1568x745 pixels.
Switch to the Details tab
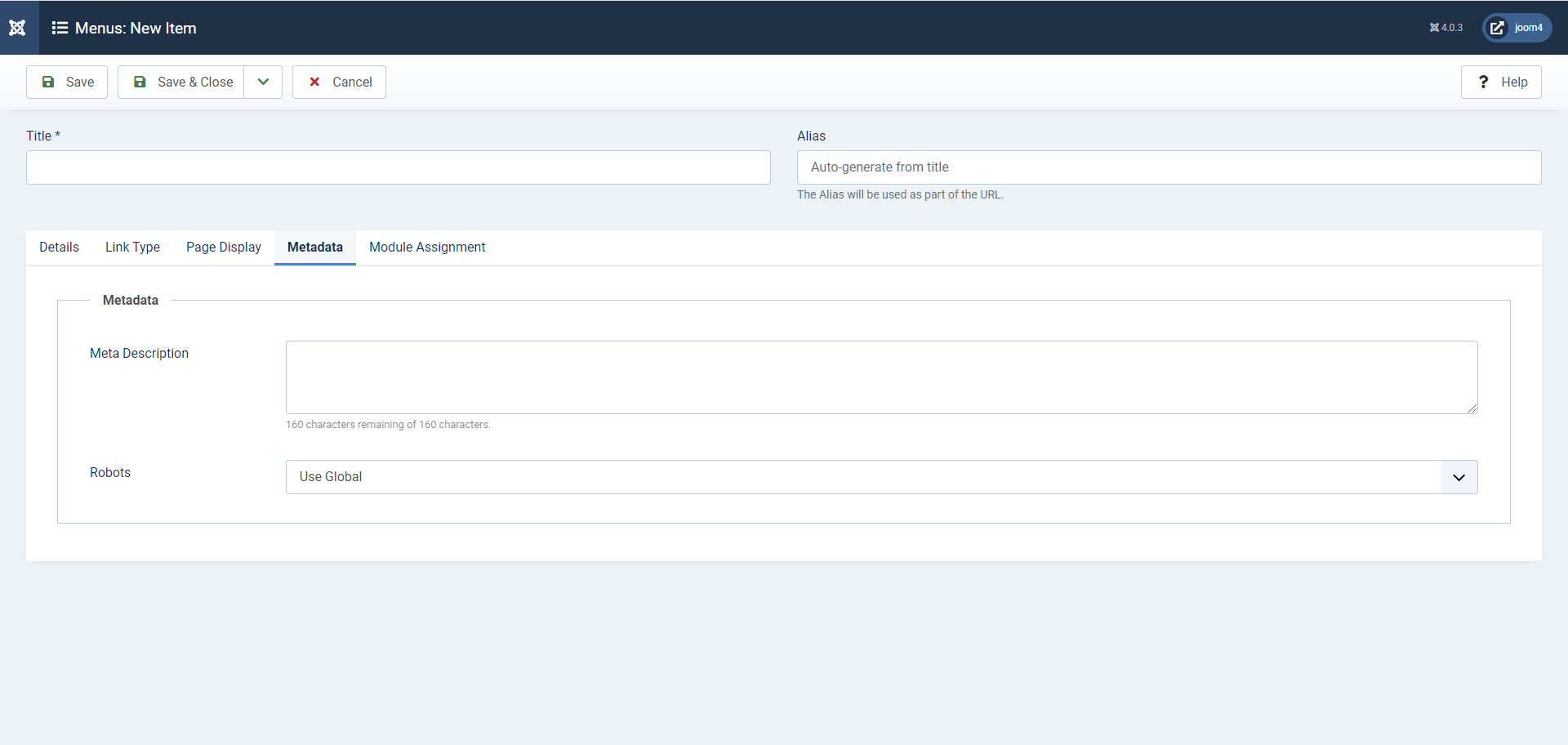[58, 247]
